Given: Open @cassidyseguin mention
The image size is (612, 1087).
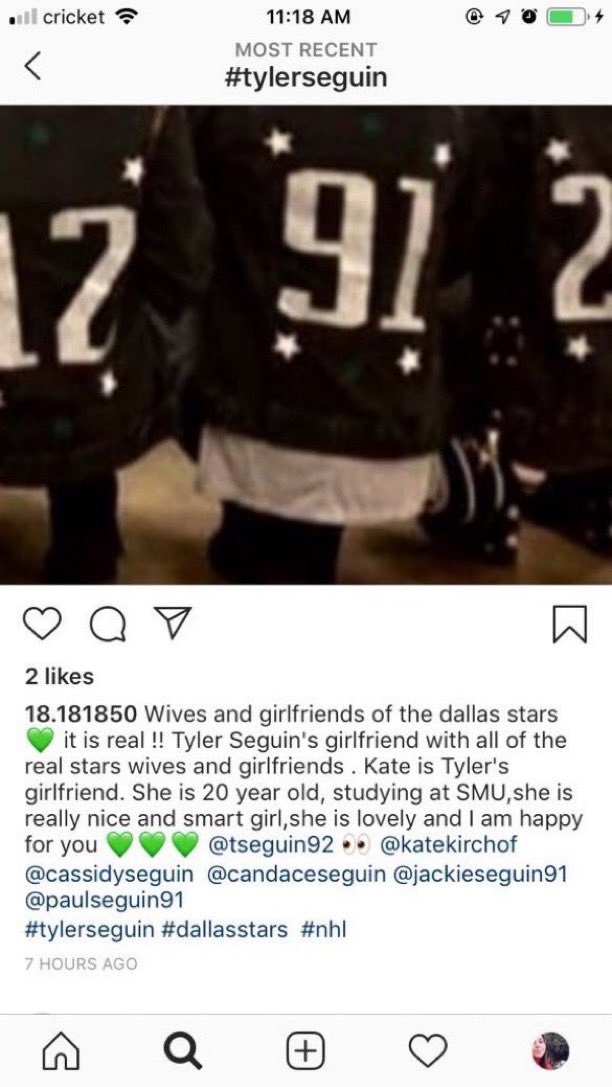Looking at the screenshot, I should pyautogui.click(x=110, y=873).
